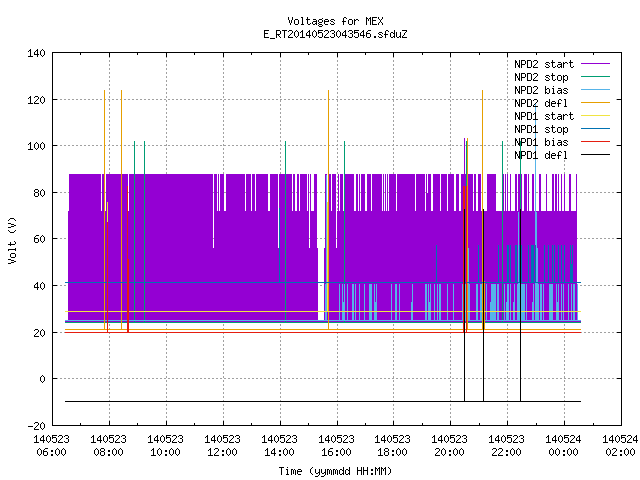The height and width of the screenshot is (480, 640).
Task: Select the filename E_RT20140523043546.sfduZ subtitle
Action: pyautogui.click(x=335, y=34)
